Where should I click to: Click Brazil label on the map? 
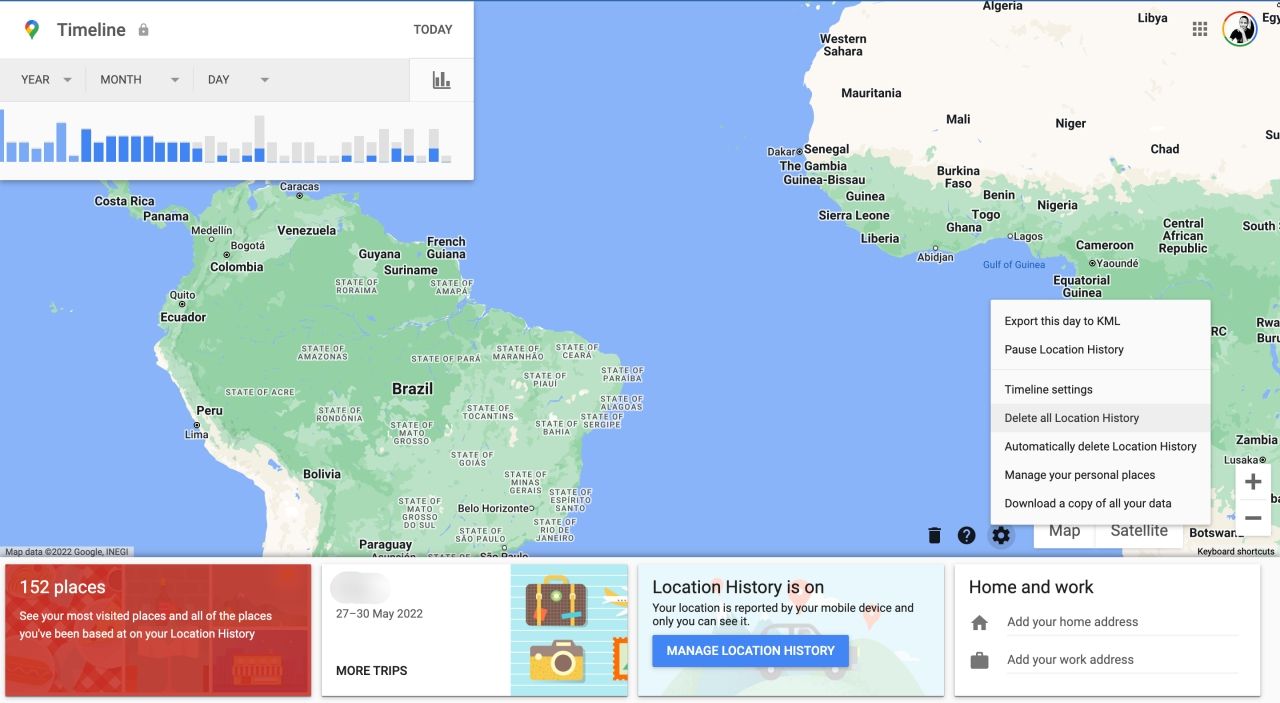(412, 389)
